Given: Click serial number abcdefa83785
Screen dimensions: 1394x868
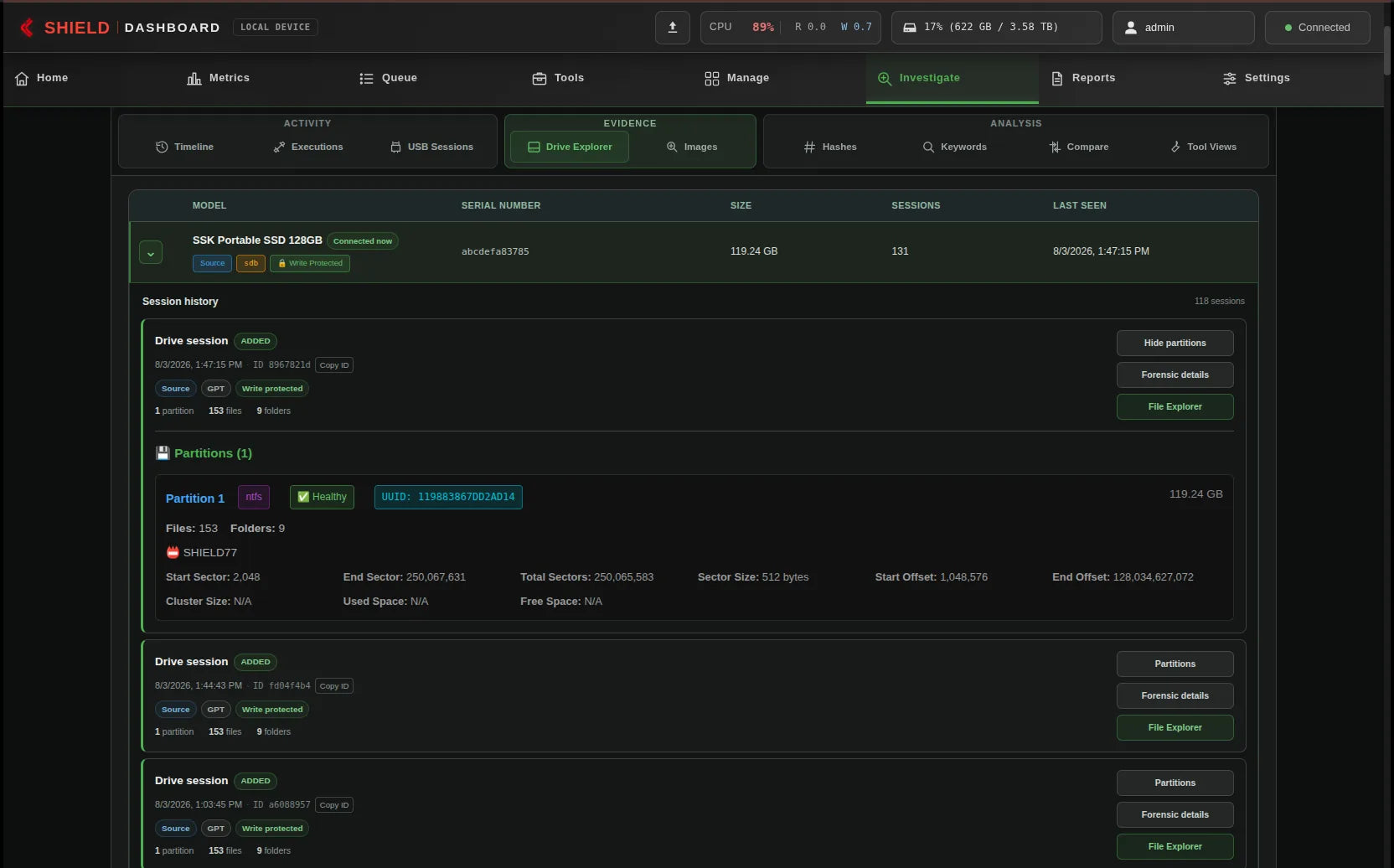Looking at the screenshot, I should [495, 251].
